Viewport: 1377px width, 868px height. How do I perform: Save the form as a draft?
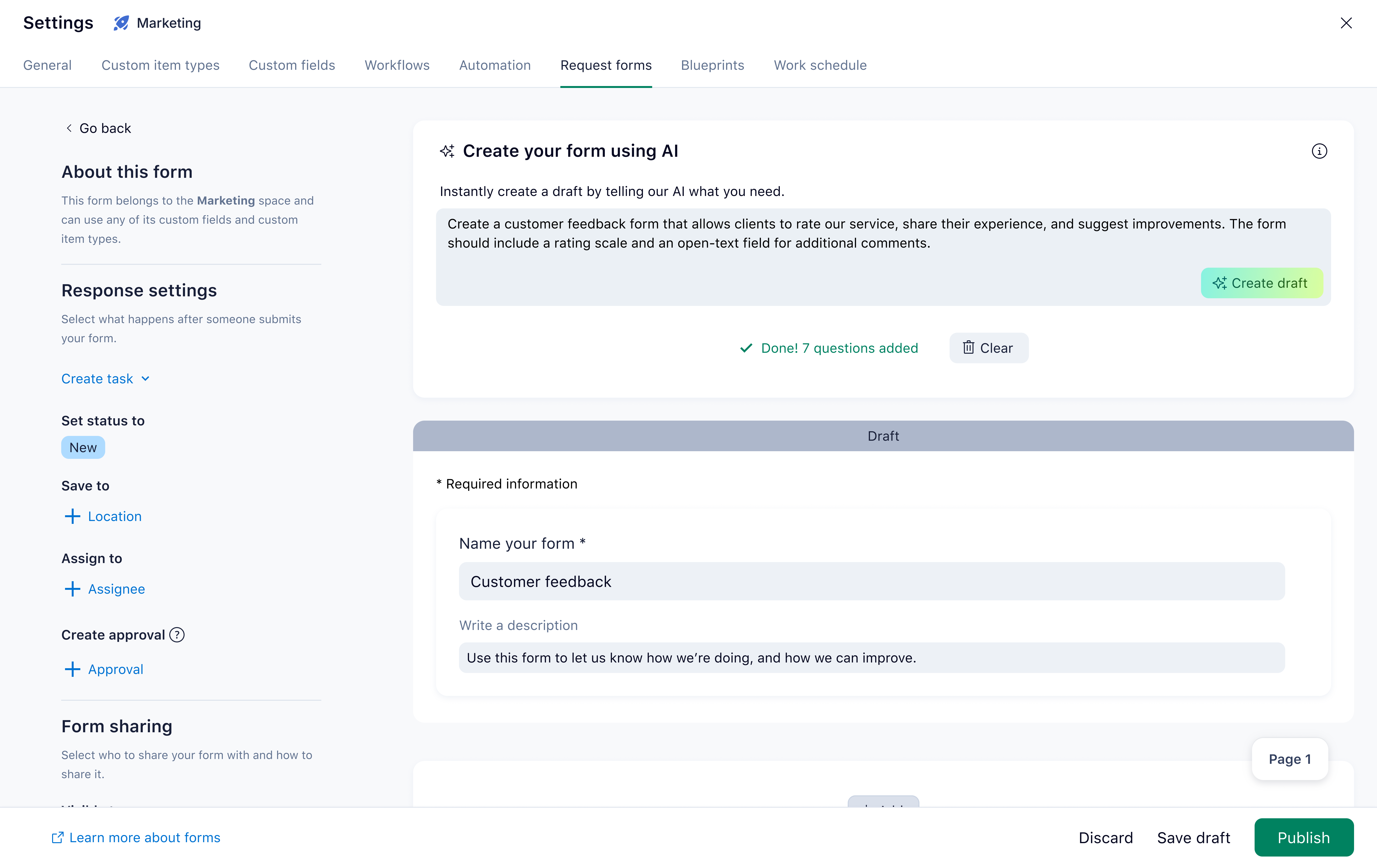coord(1193,837)
